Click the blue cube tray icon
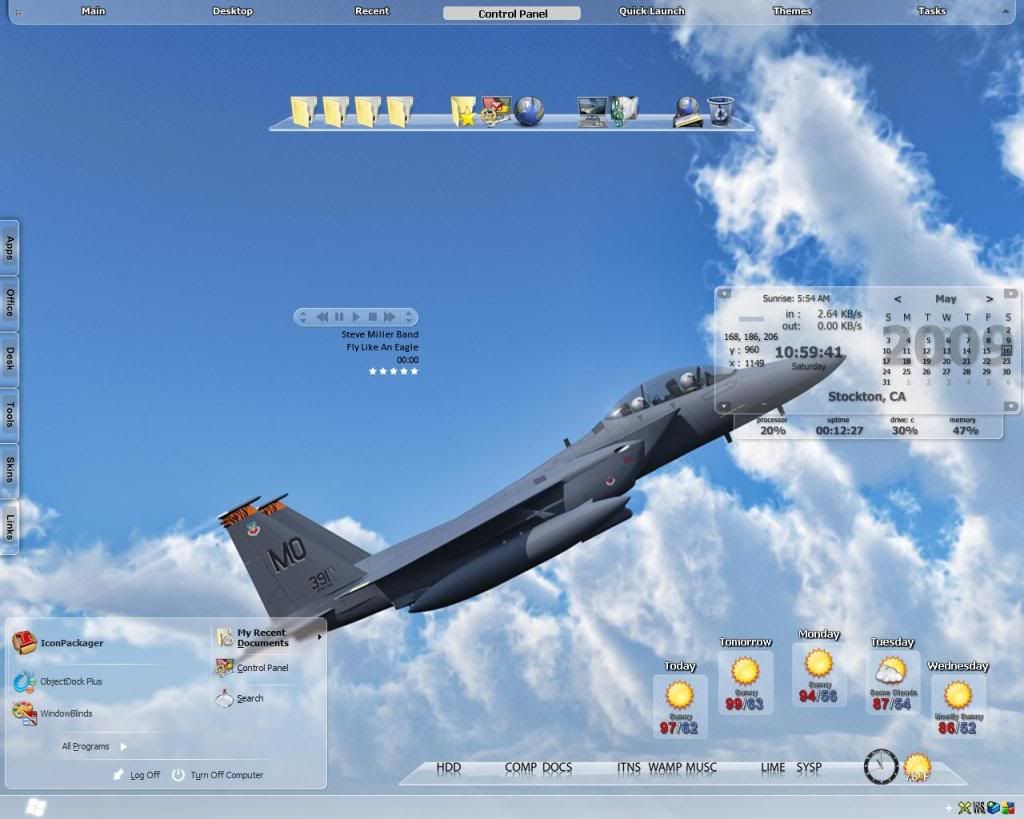This screenshot has width=1024, height=819. 994,809
